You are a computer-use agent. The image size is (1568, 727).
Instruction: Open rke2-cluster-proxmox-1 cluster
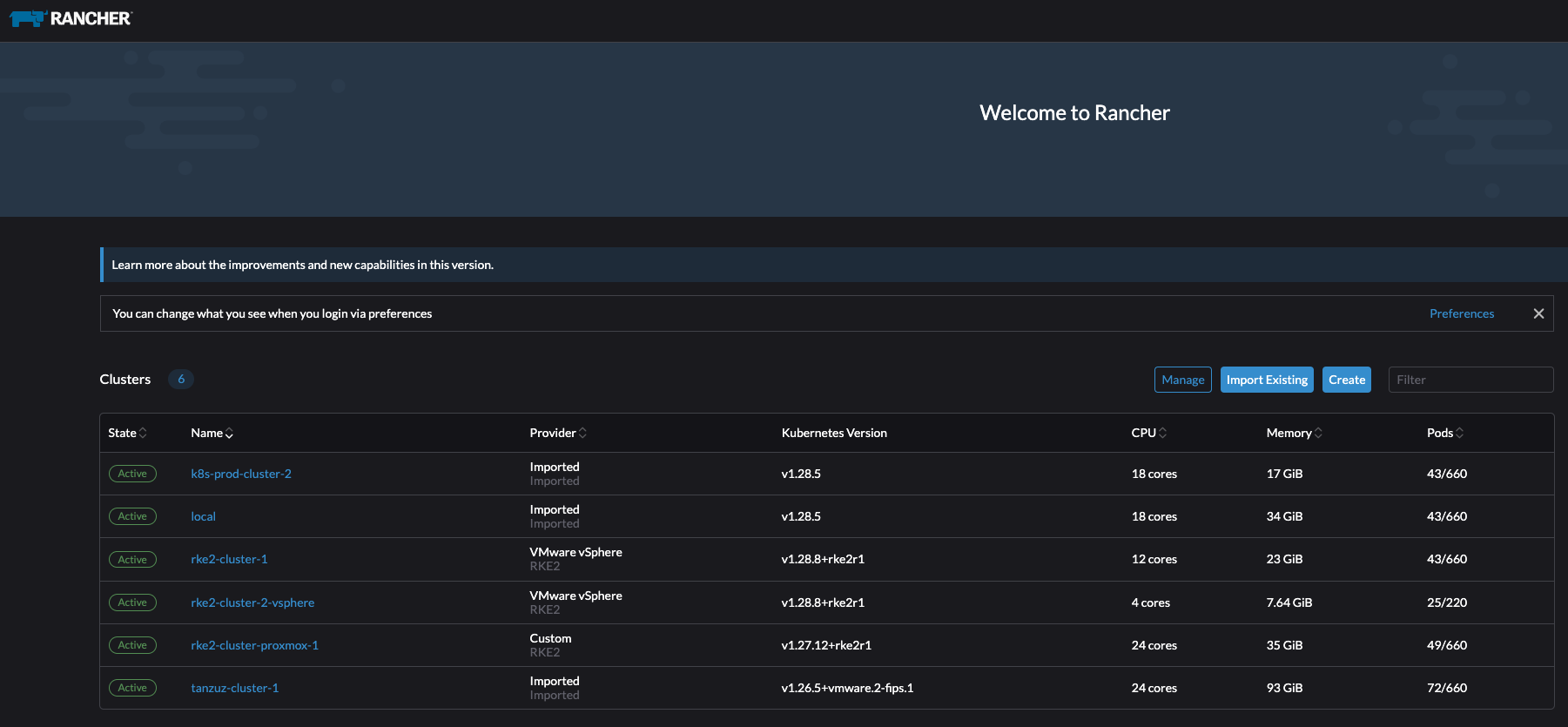[254, 645]
